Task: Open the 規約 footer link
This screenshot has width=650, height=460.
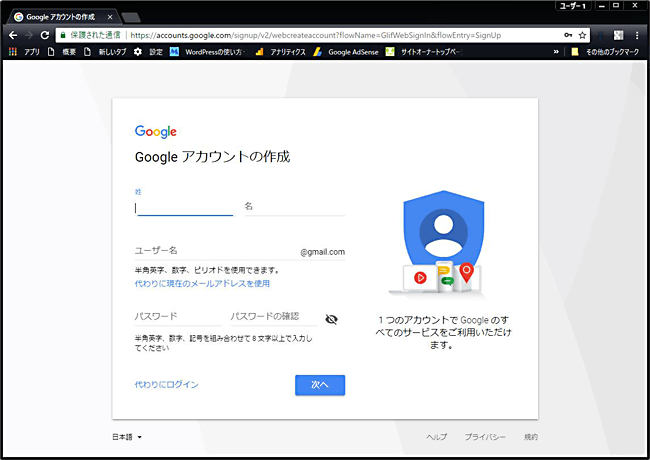Action: coord(531,437)
